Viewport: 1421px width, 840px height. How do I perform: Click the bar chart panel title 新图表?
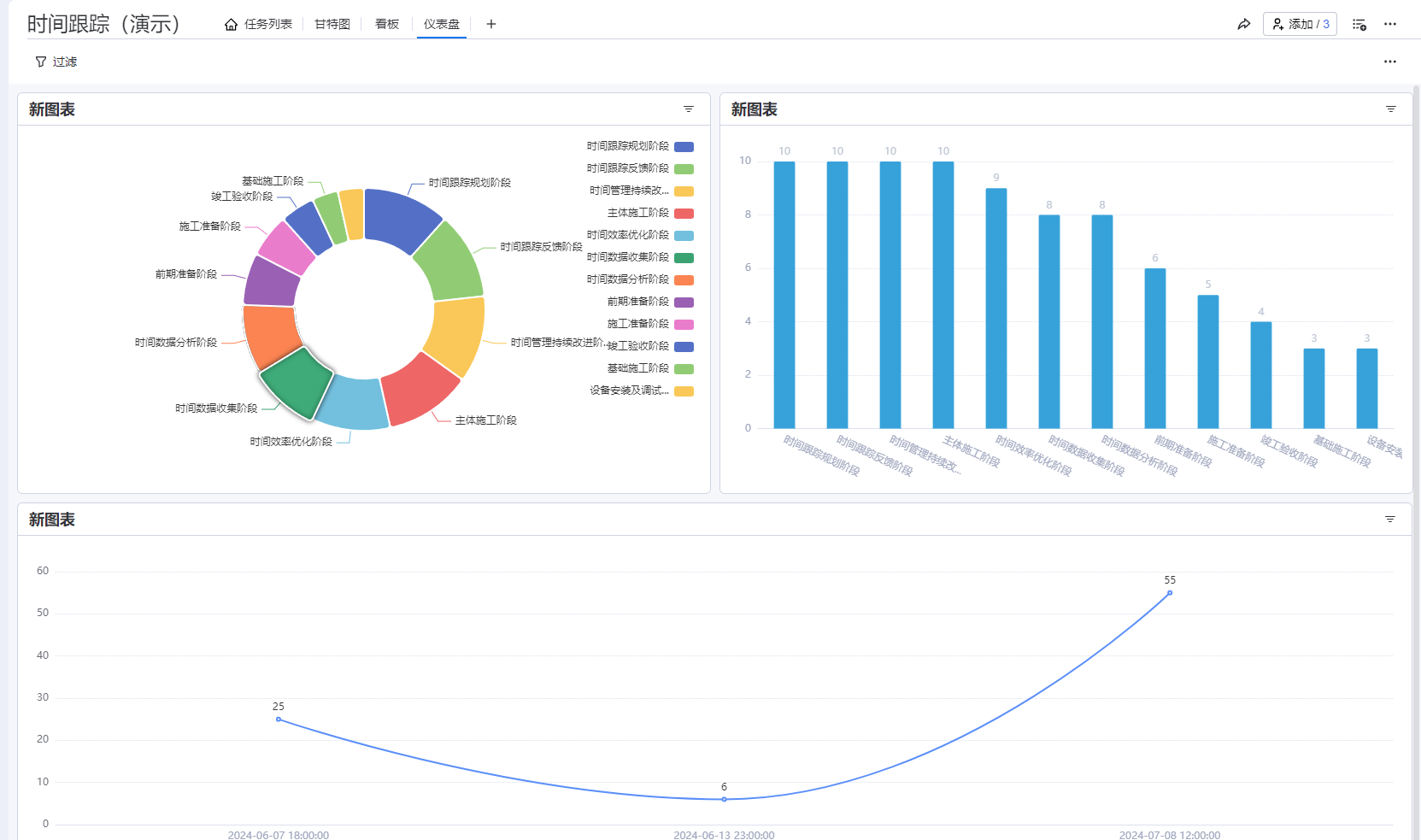click(755, 109)
